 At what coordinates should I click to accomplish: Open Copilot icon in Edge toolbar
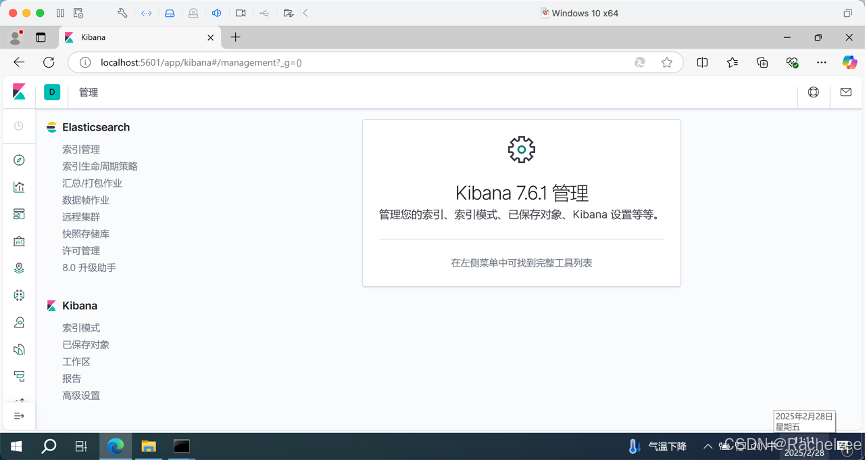click(x=849, y=62)
